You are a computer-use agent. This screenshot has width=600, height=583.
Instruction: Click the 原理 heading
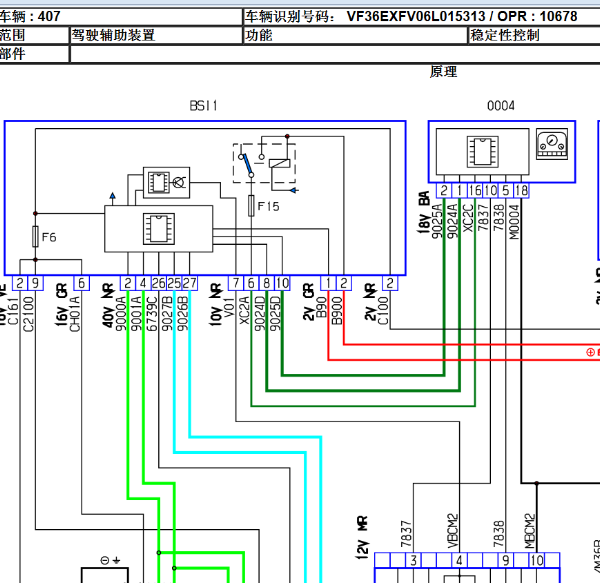pos(443,72)
